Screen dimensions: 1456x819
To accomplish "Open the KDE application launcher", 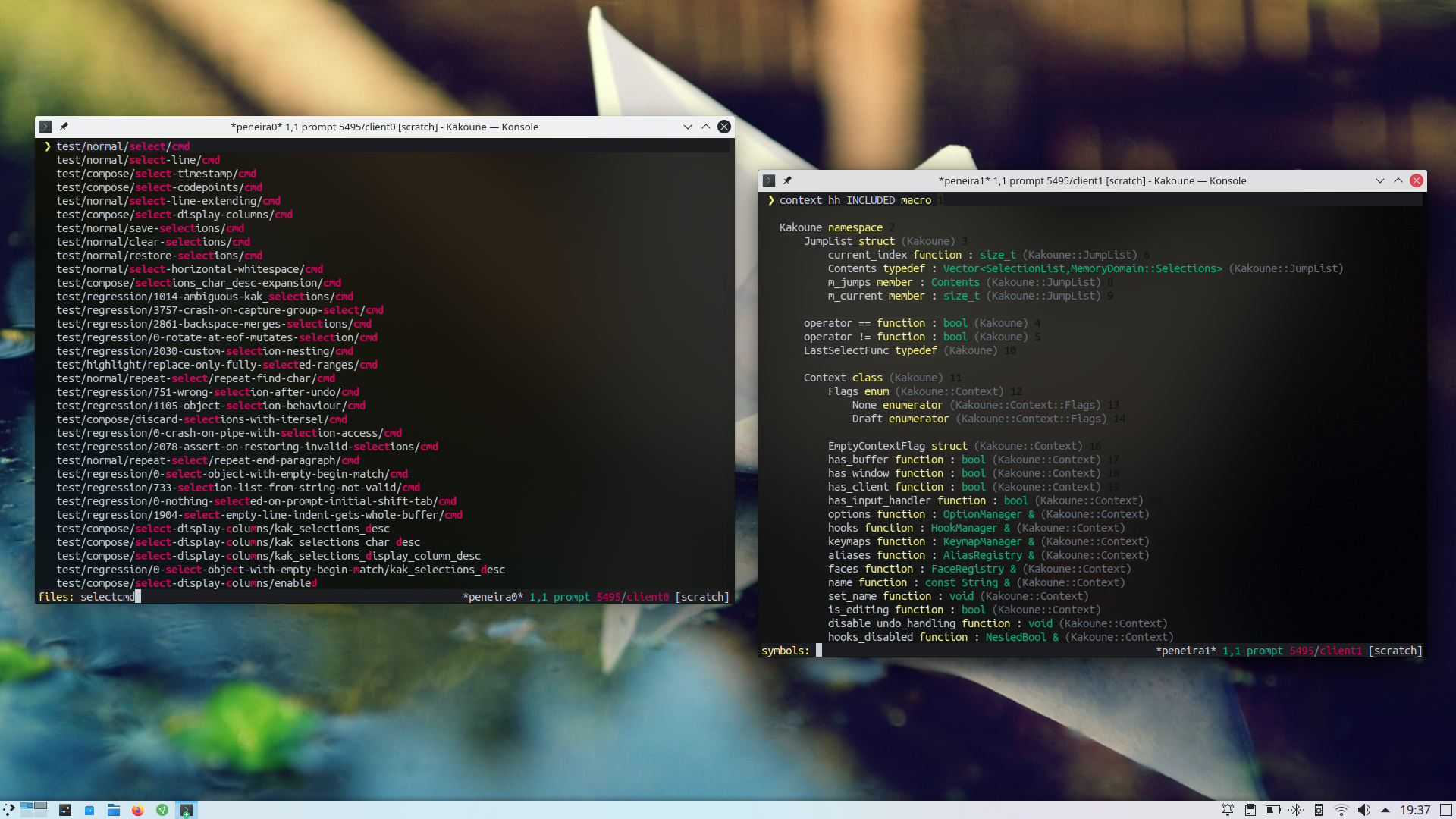I will pos(8,810).
